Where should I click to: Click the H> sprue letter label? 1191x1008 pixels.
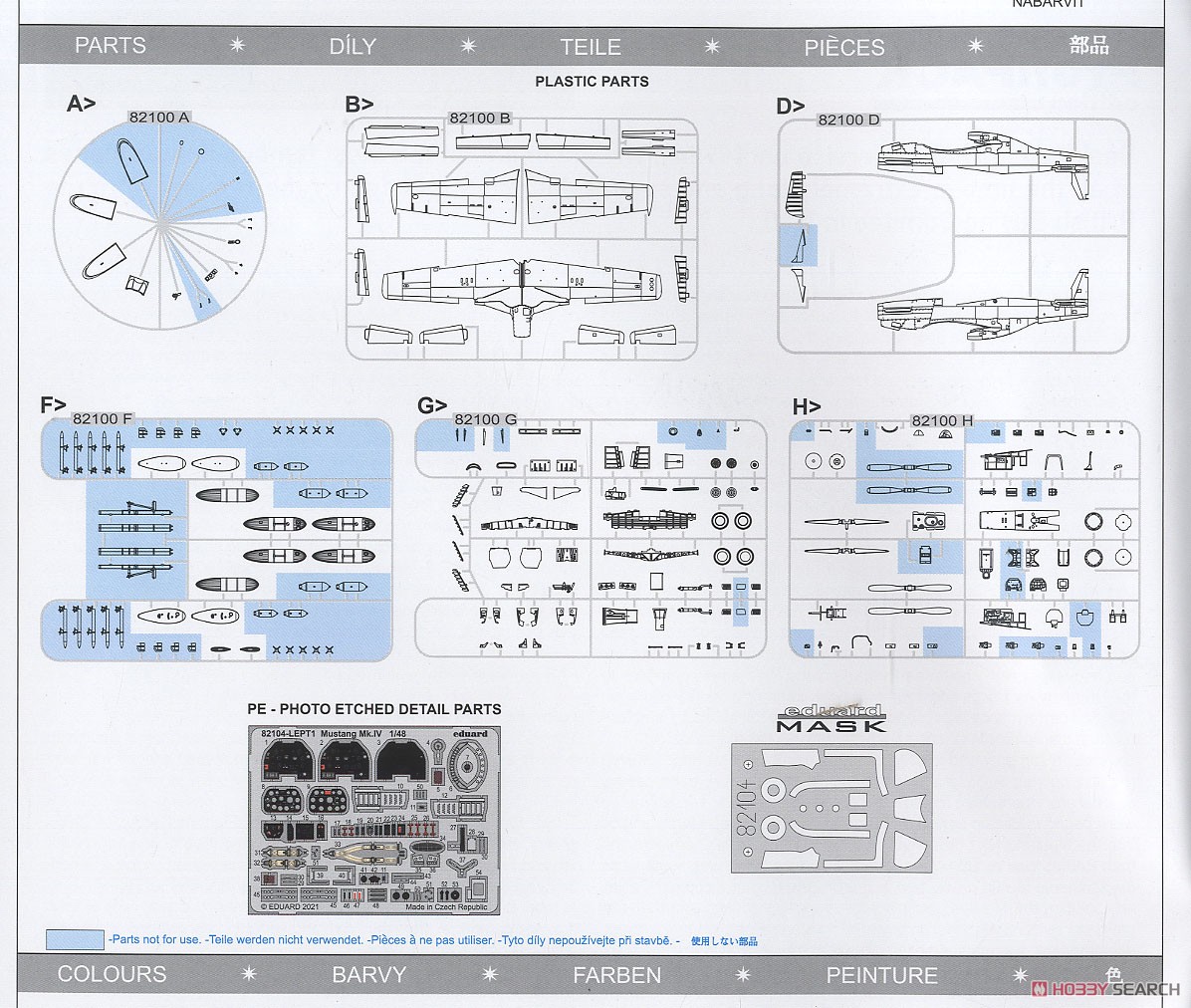pos(807,407)
